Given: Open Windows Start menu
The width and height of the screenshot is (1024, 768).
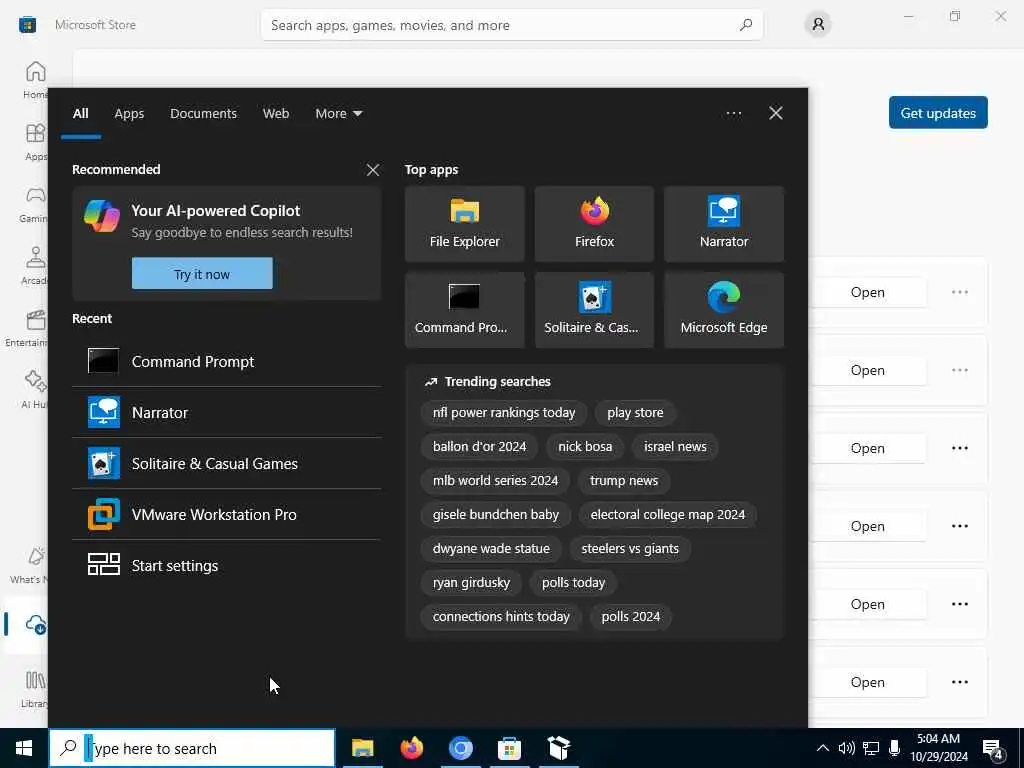Looking at the screenshot, I should 24,748.
